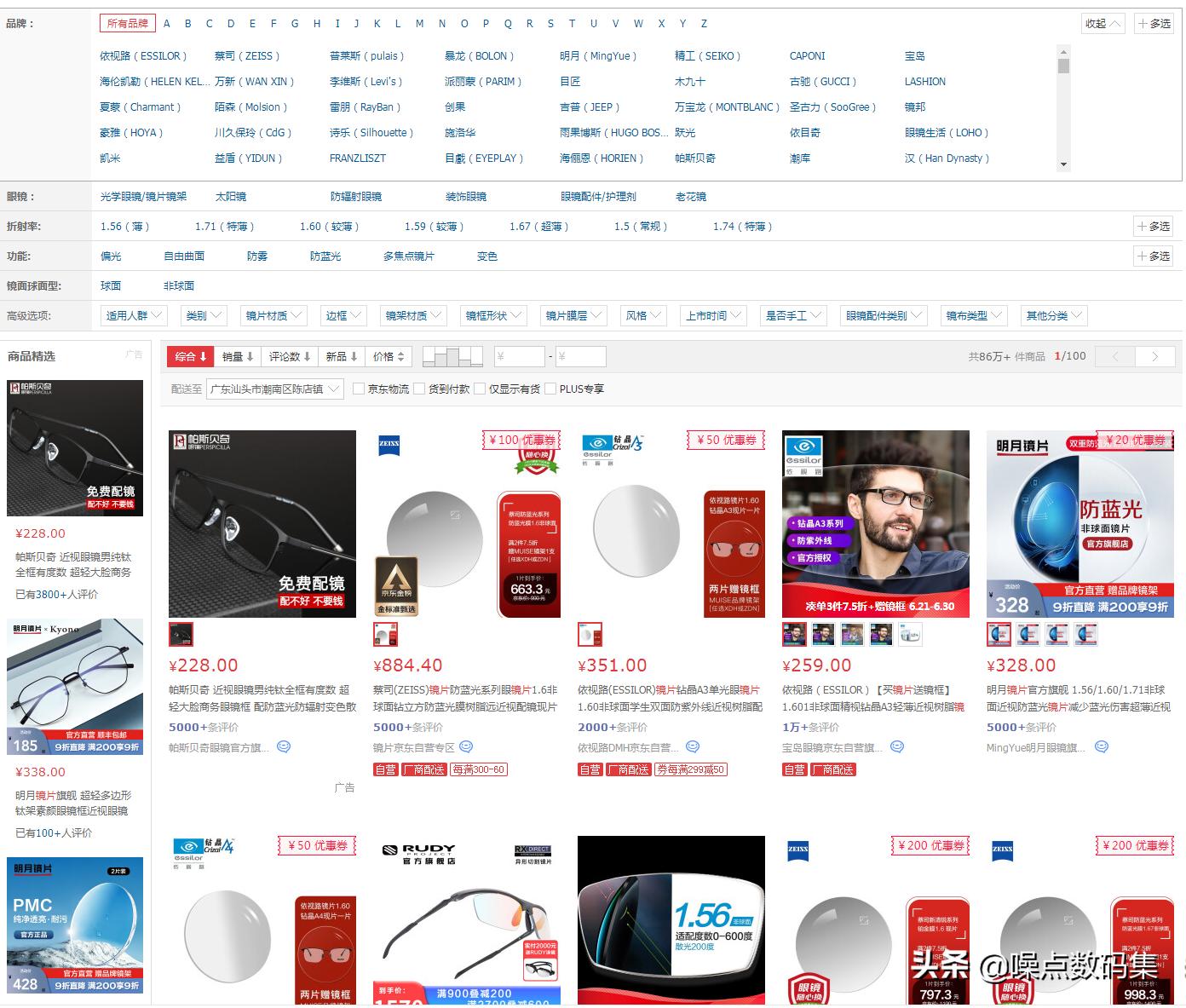The width and height of the screenshot is (1186, 1008).
Task: Filter brands by letter Z
Action: click(704, 24)
